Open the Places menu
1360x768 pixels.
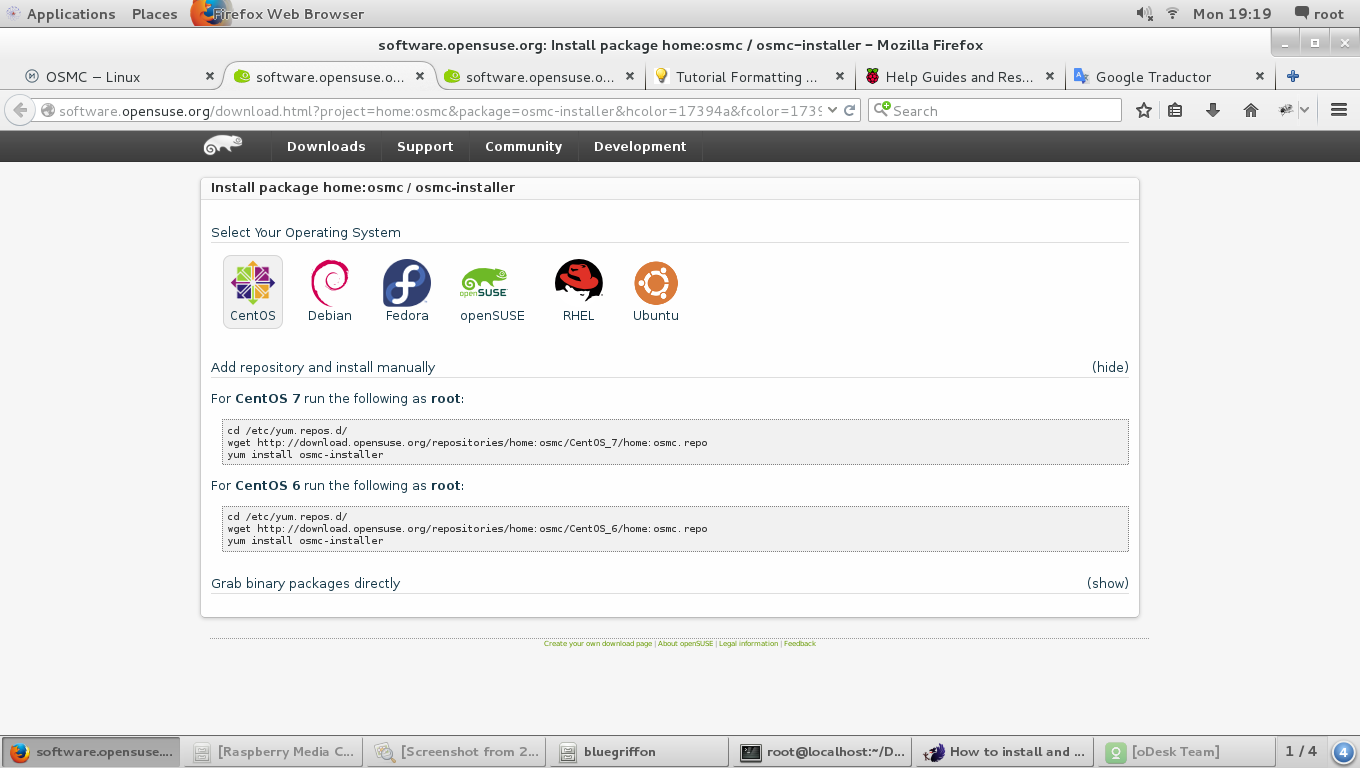154,13
